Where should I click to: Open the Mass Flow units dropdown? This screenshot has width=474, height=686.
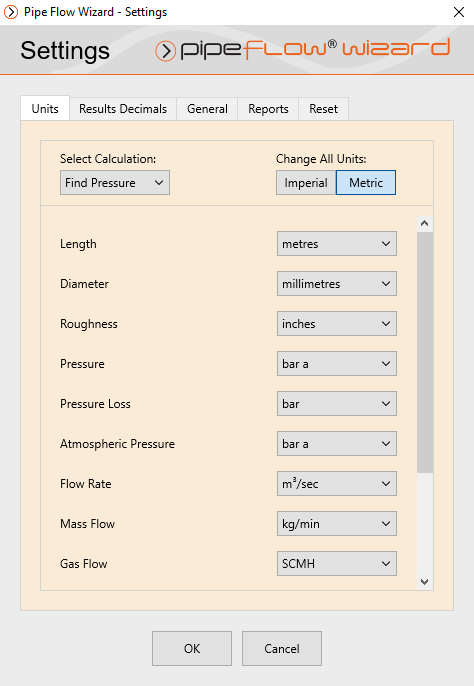[x=337, y=524]
